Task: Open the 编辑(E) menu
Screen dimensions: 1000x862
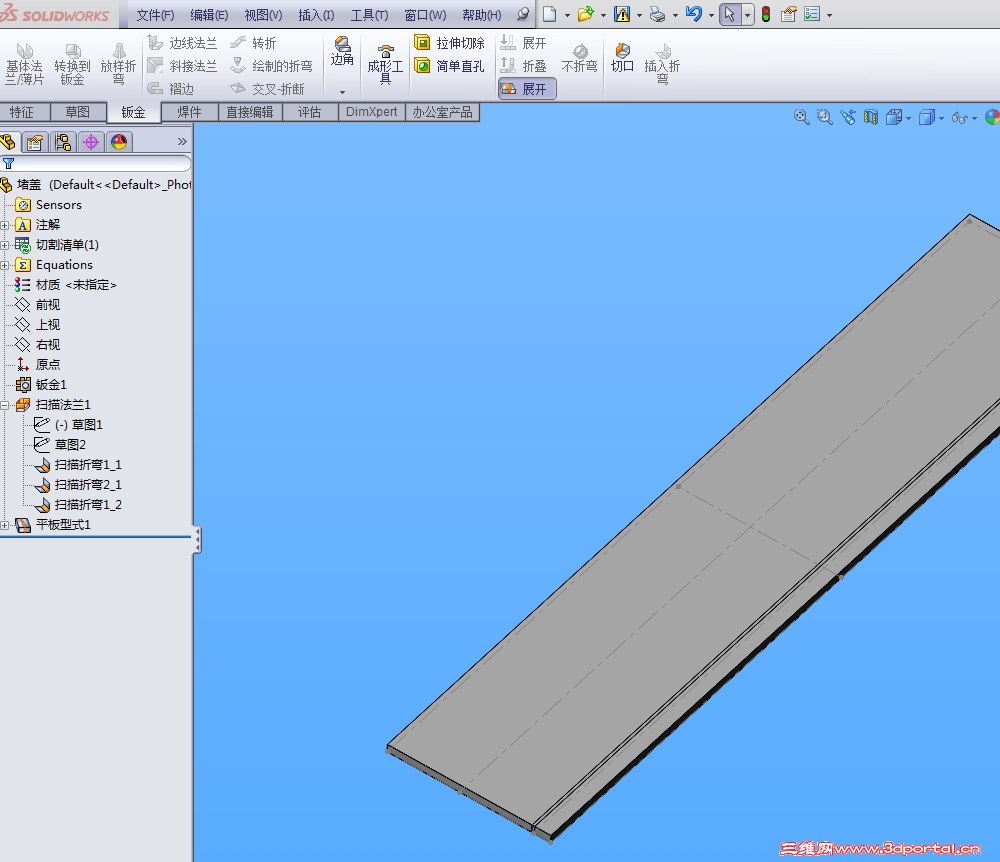Action: click(x=209, y=15)
